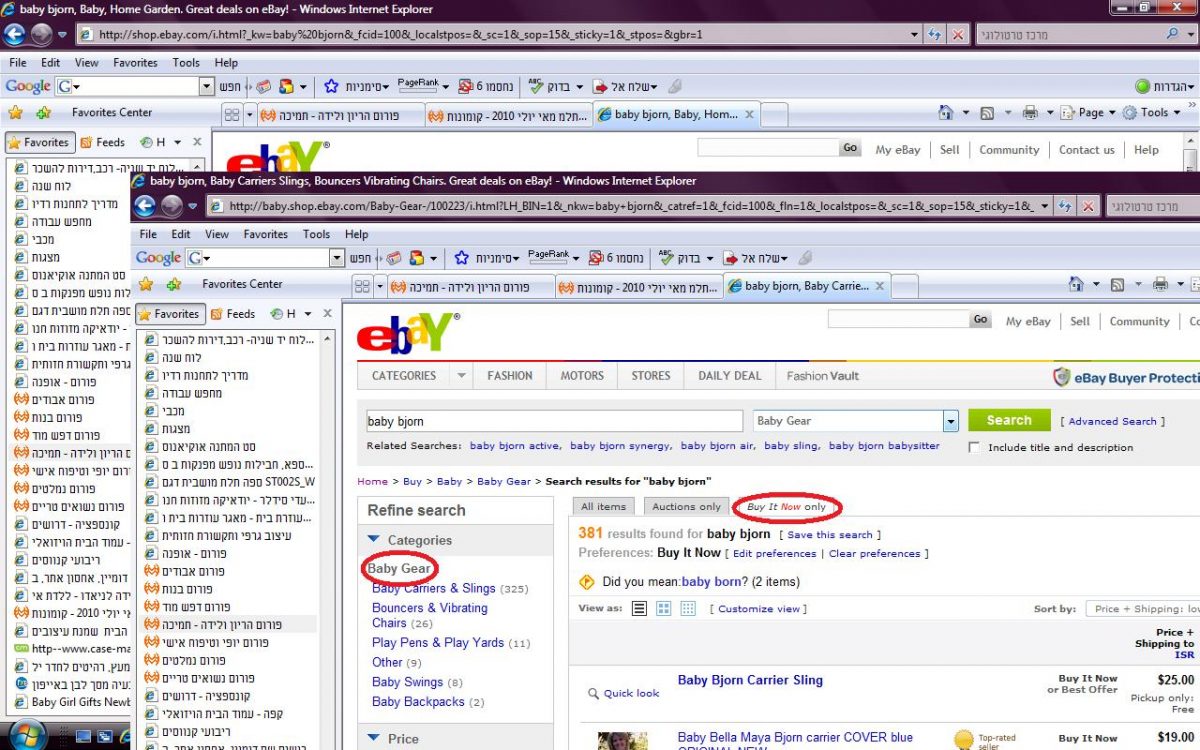Close Favorites pane in rear window

coord(197,142)
